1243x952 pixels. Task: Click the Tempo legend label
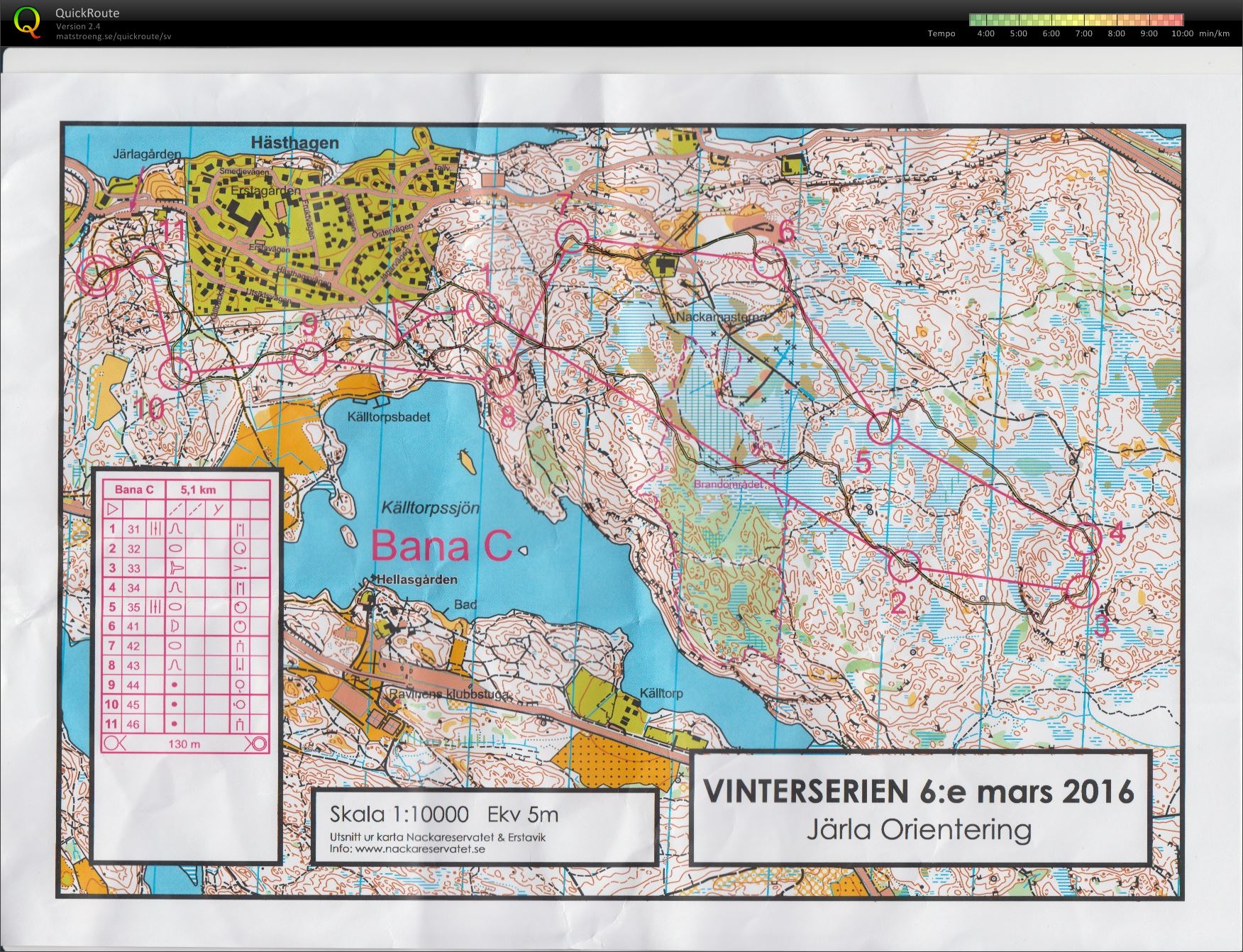941,33
